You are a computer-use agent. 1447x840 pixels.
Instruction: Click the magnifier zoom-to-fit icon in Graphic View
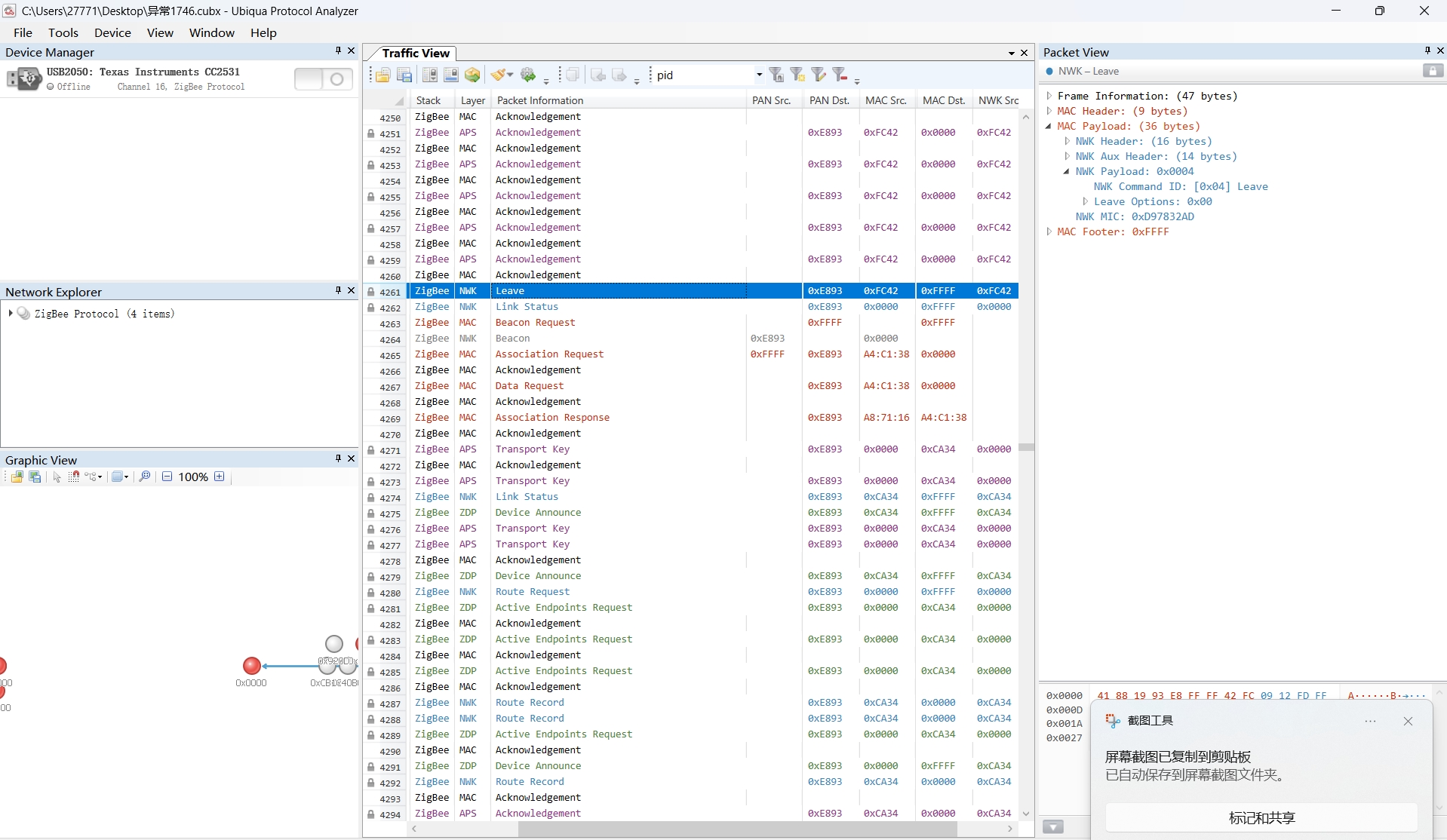(x=145, y=477)
